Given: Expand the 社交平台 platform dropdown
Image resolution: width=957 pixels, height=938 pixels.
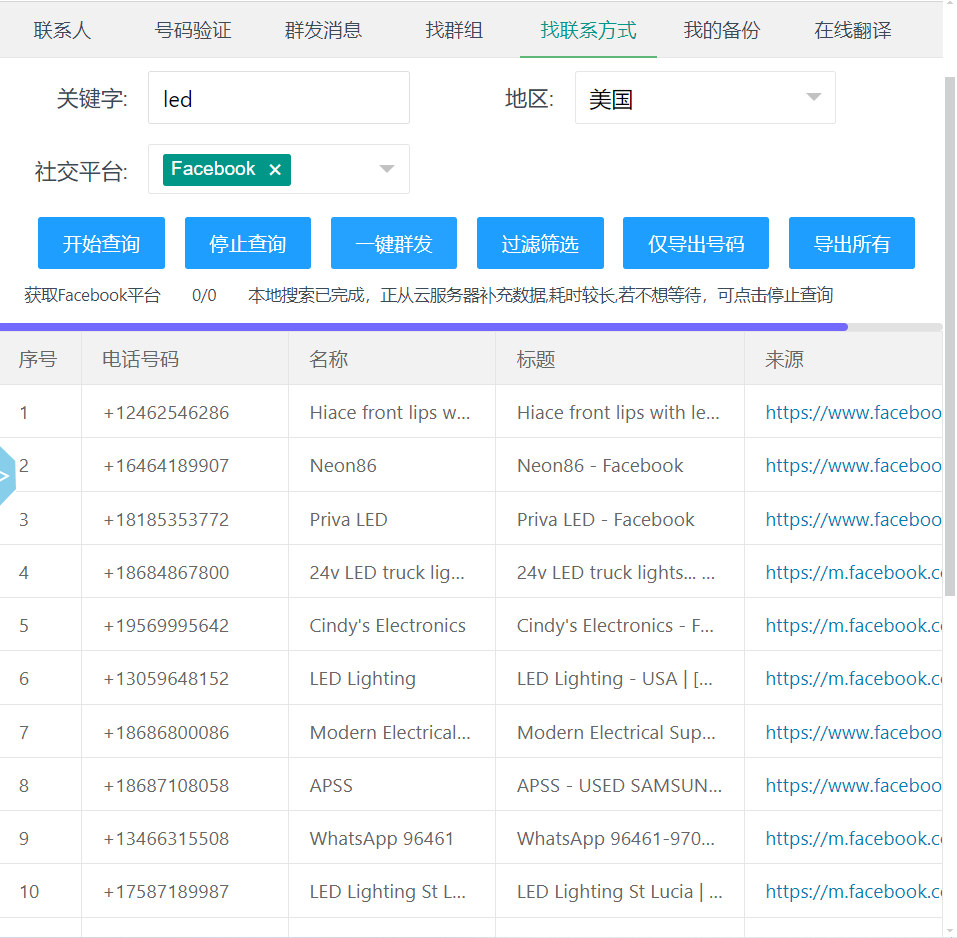Looking at the screenshot, I should click(x=387, y=169).
